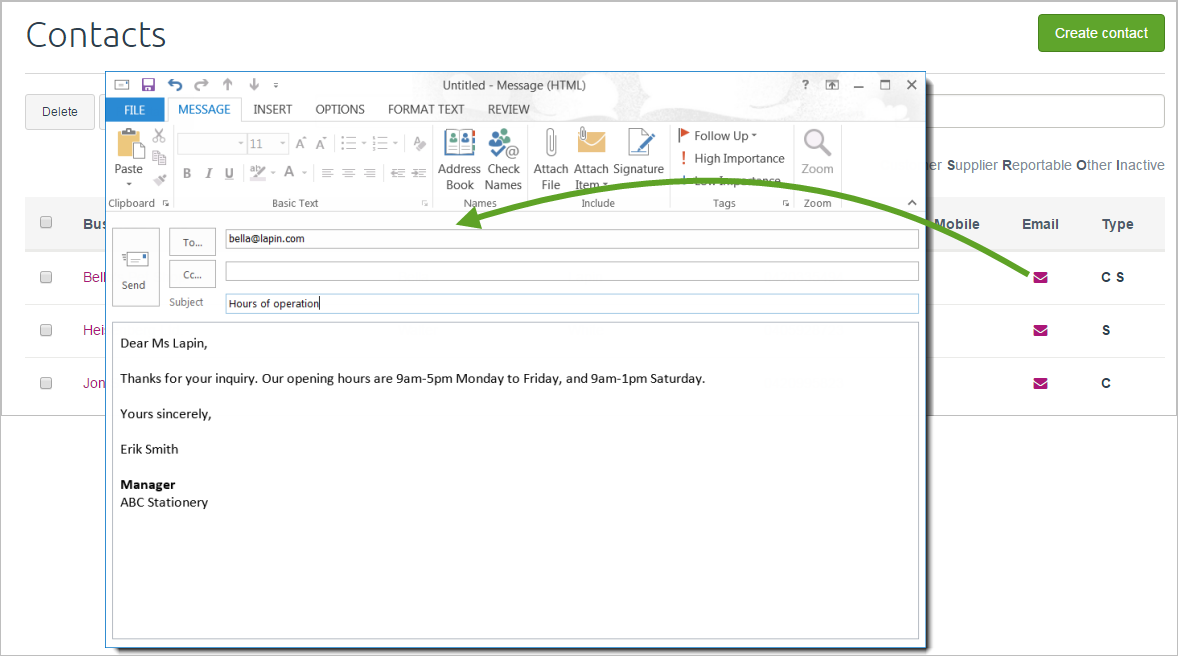Click the Send envelope button
The width and height of the screenshot is (1178, 656).
134,268
